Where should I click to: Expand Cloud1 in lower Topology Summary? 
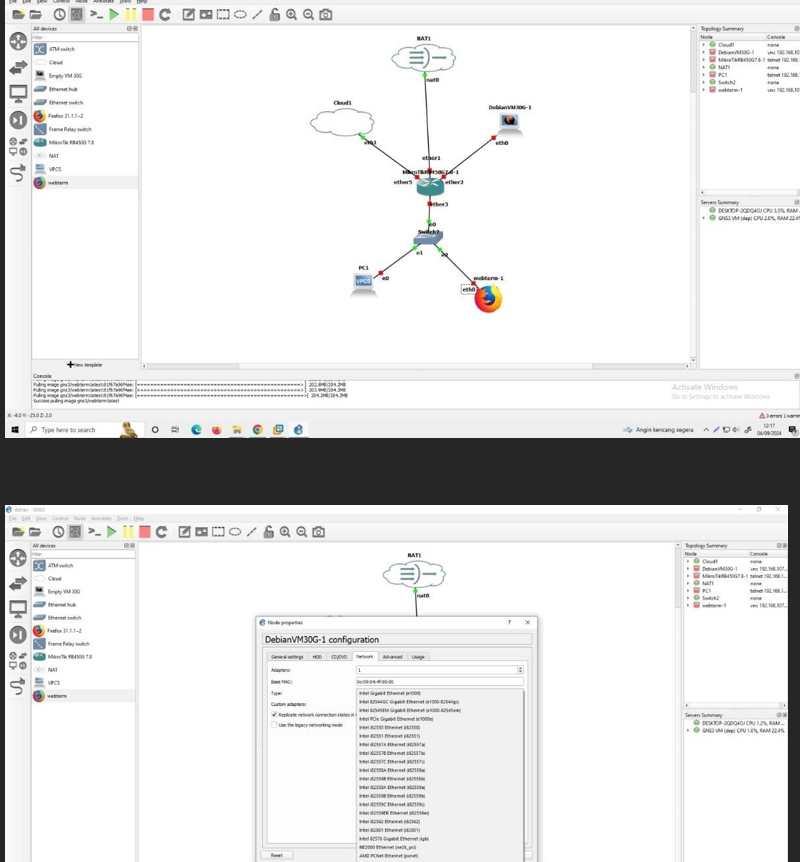click(x=688, y=561)
